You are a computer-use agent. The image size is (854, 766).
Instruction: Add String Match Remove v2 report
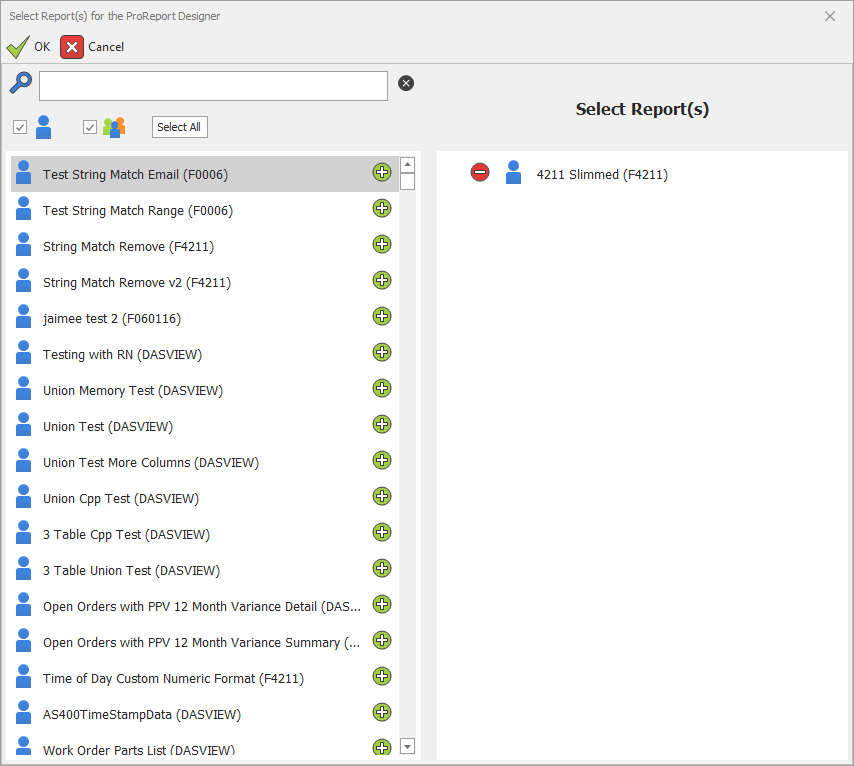pyautogui.click(x=382, y=280)
